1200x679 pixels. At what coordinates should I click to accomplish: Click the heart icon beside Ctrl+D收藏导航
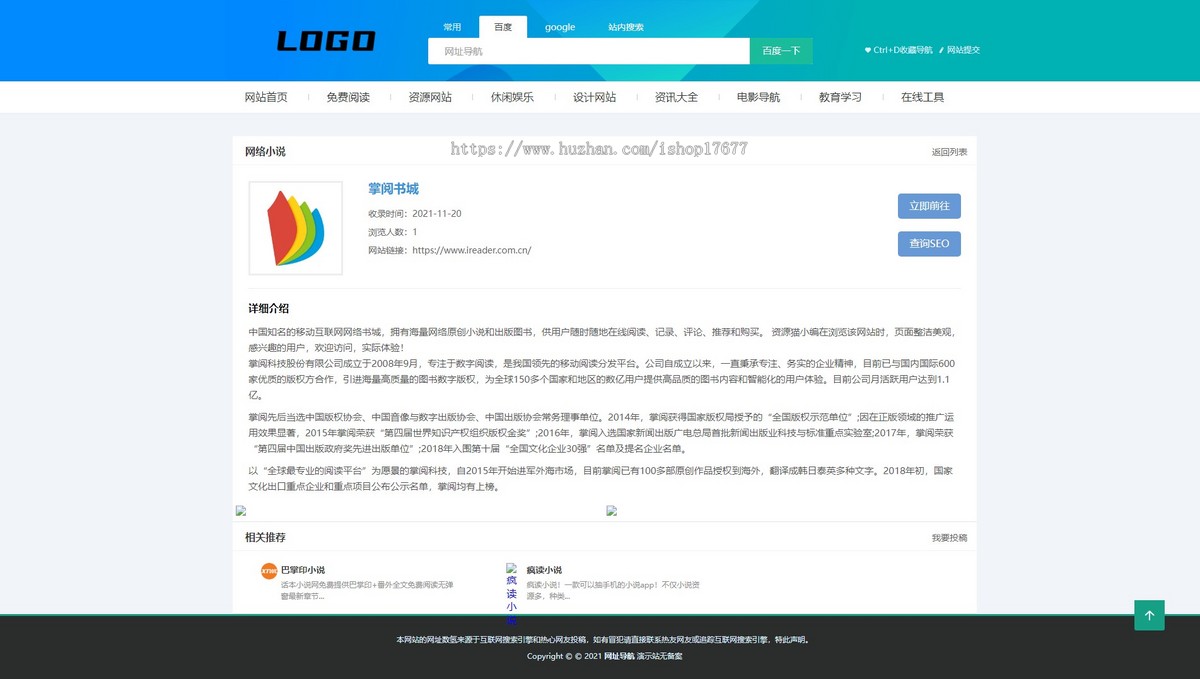[868, 50]
